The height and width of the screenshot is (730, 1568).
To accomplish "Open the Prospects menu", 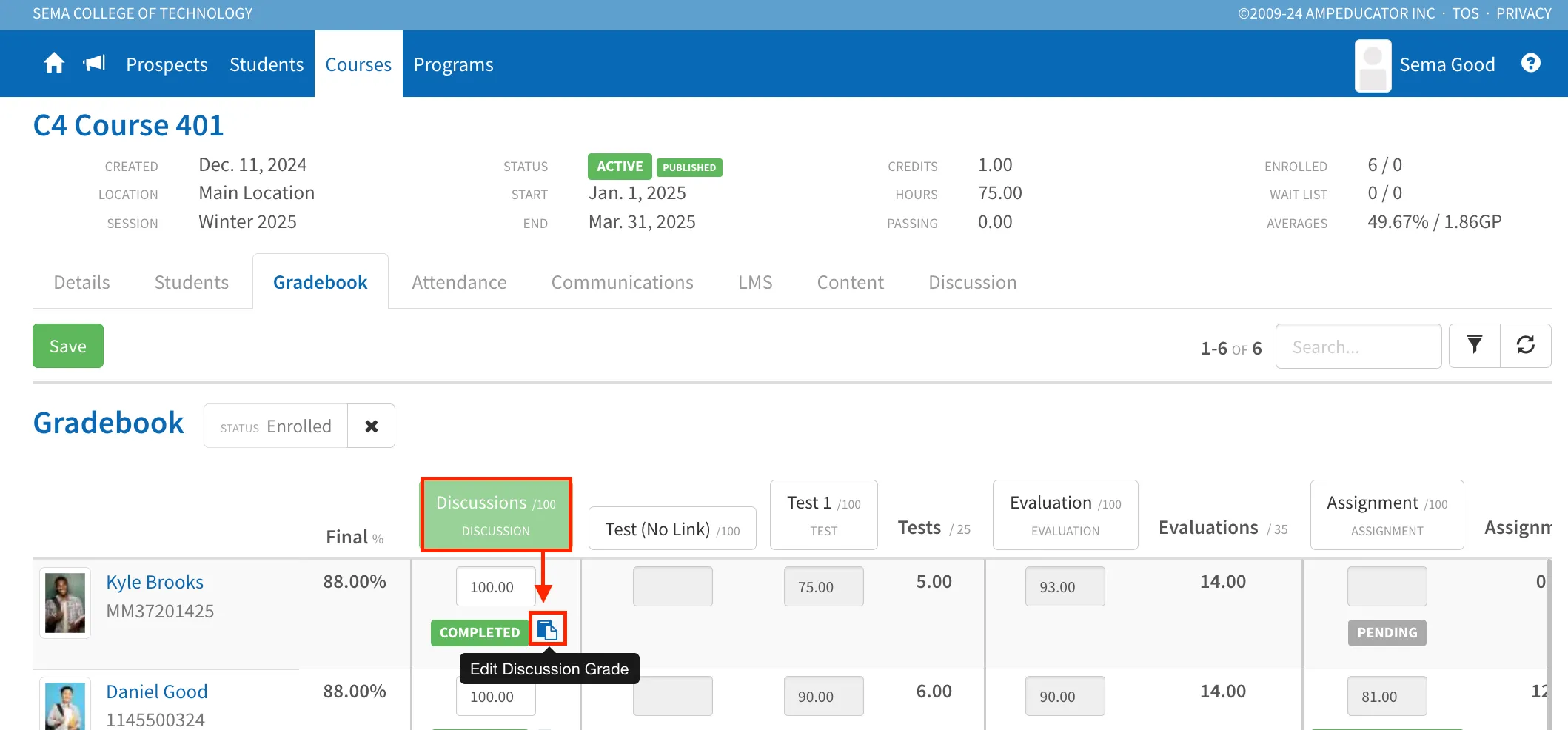I will (x=167, y=64).
